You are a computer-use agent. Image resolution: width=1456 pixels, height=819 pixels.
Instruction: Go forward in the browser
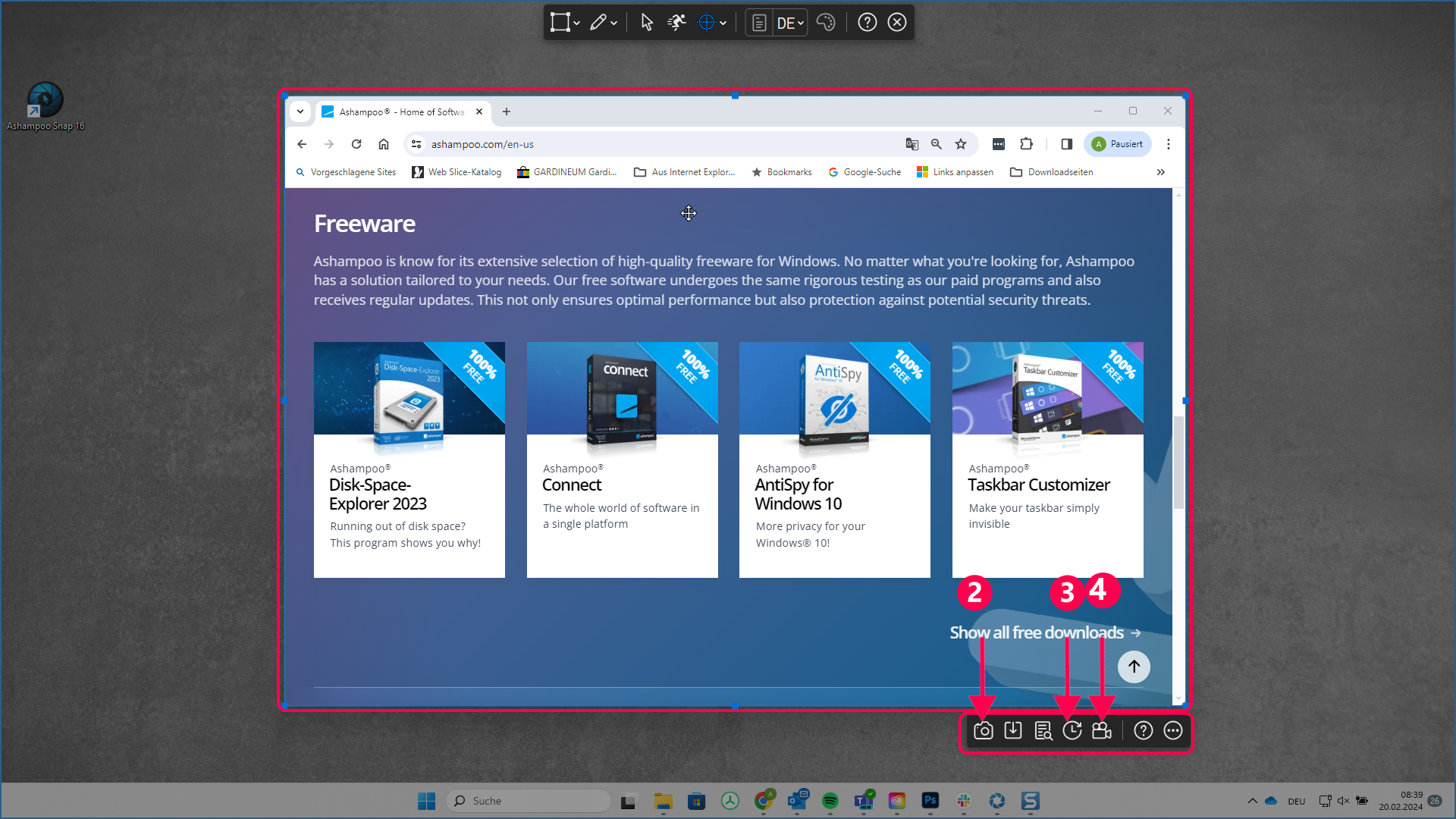329,144
